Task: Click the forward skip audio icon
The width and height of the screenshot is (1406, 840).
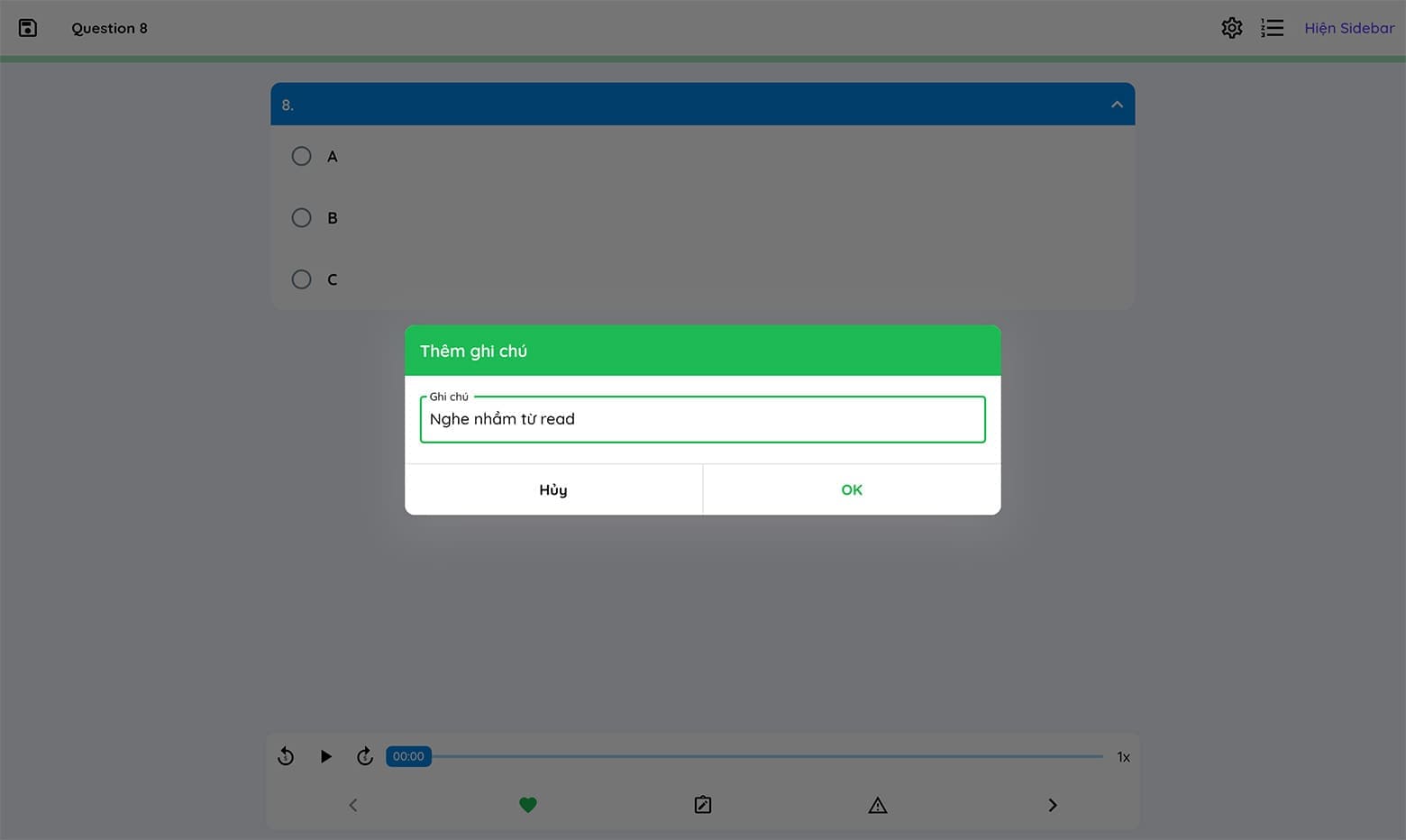Action: pyautogui.click(x=364, y=756)
